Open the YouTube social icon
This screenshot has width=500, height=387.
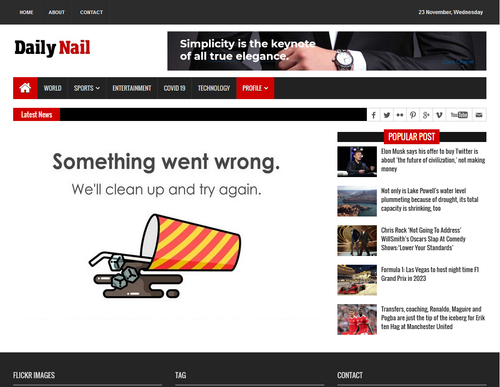pyautogui.click(x=459, y=115)
